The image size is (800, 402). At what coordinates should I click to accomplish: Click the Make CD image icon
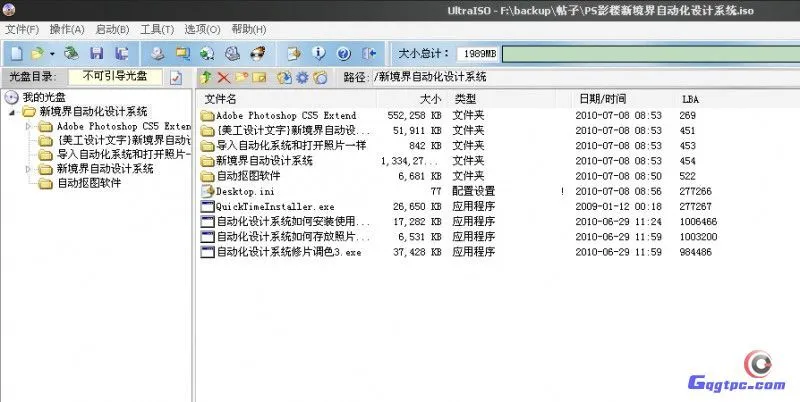pyautogui.click(x=158, y=53)
